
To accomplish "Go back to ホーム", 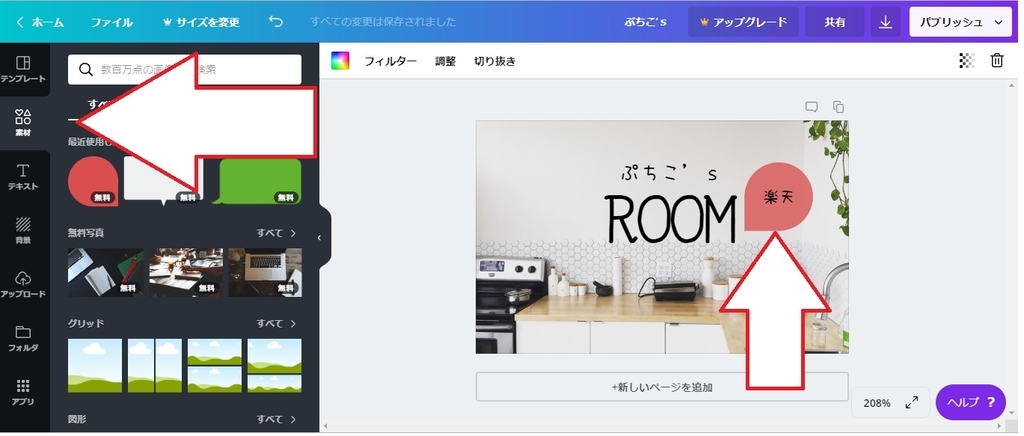I will point(40,22).
